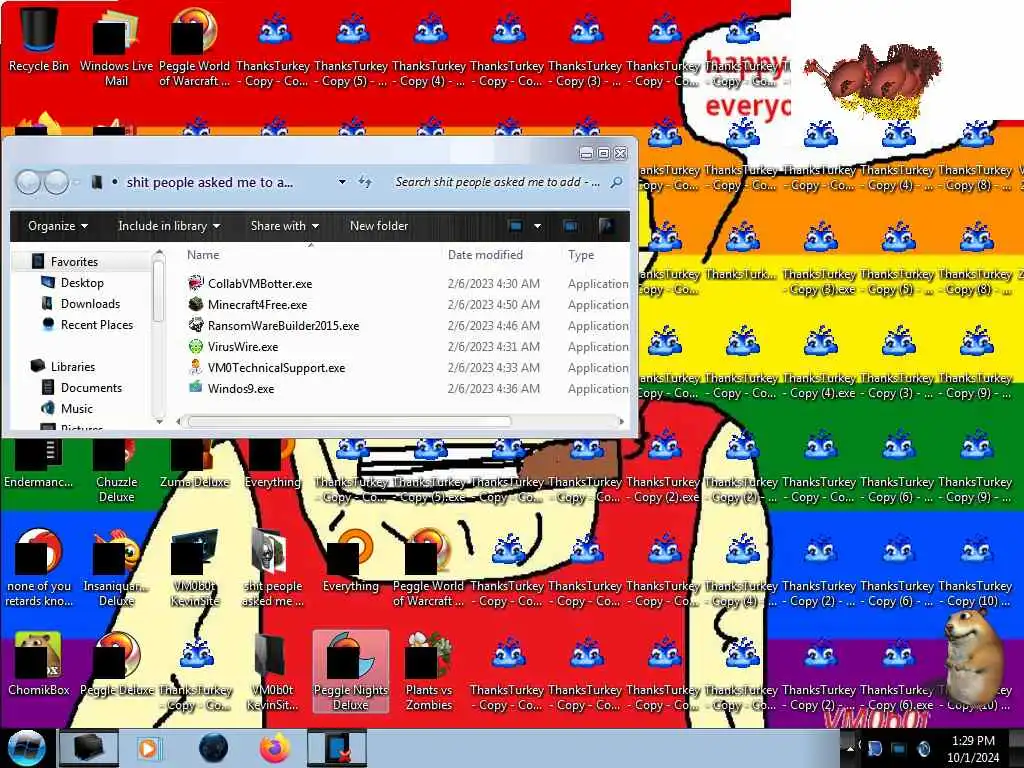Click the New folder button
Screen dimensions: 1024x768
tap(379, 226)
